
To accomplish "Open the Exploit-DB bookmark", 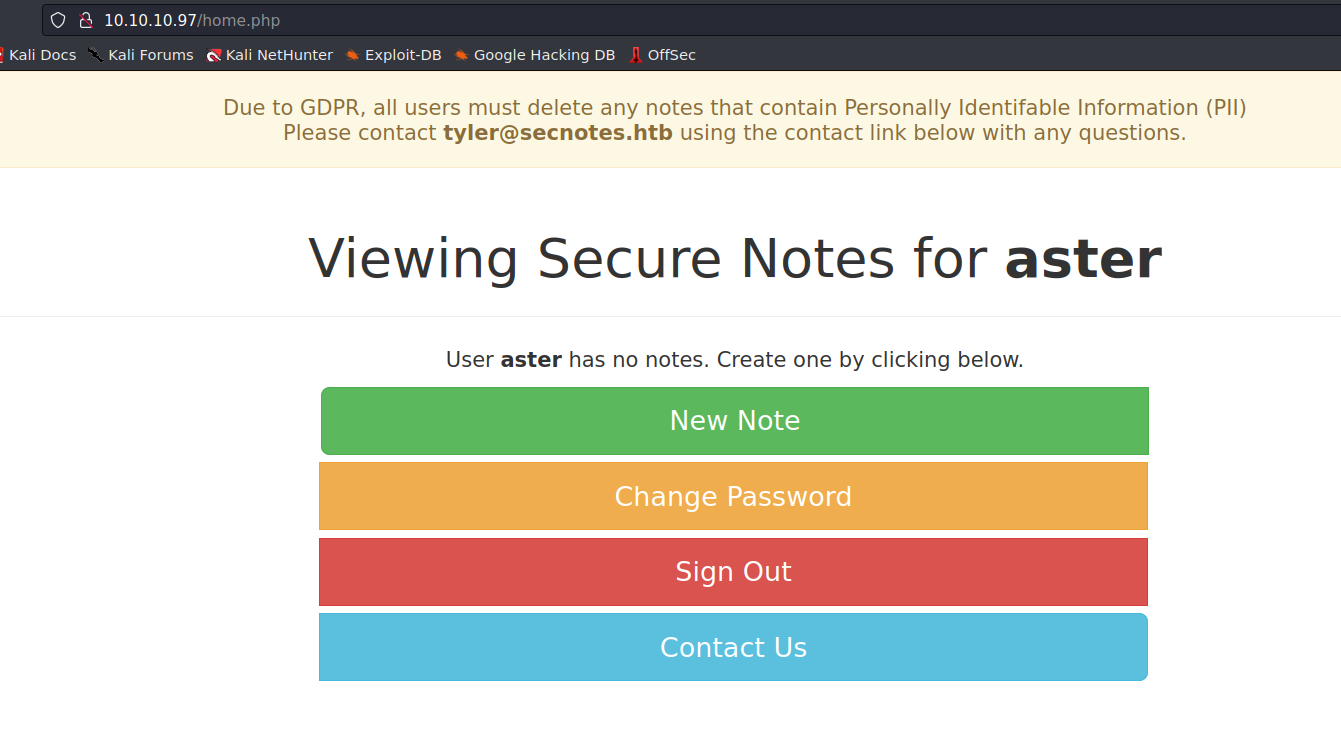I will pyautogui.click(x=393, y=55).
